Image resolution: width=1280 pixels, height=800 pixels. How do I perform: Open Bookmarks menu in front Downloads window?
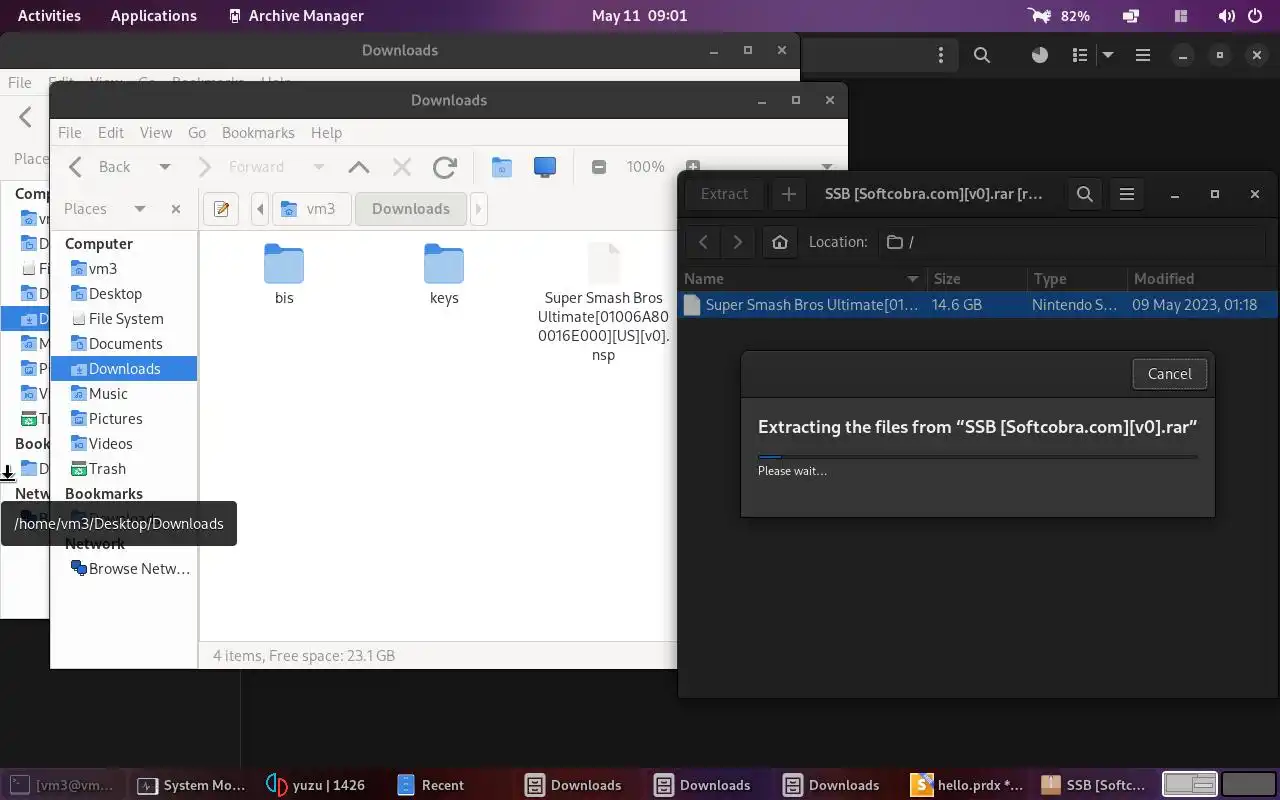(258, 132)
